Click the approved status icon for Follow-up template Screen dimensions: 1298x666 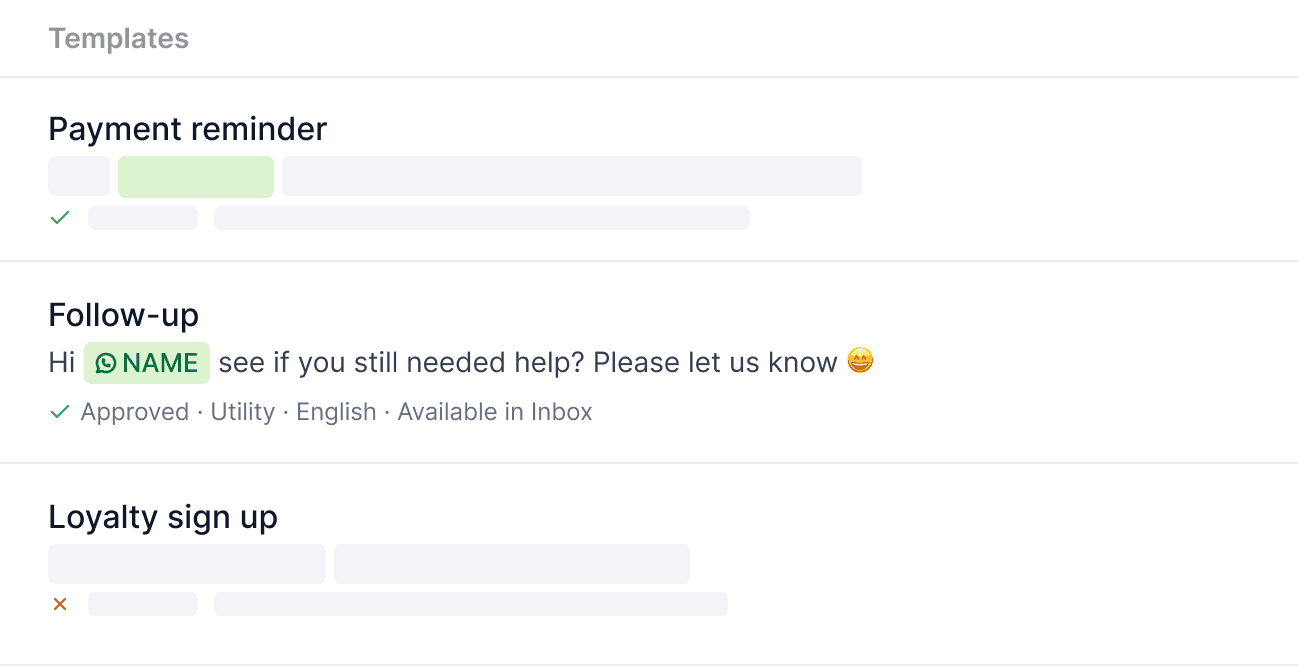[x=59, y=411]
